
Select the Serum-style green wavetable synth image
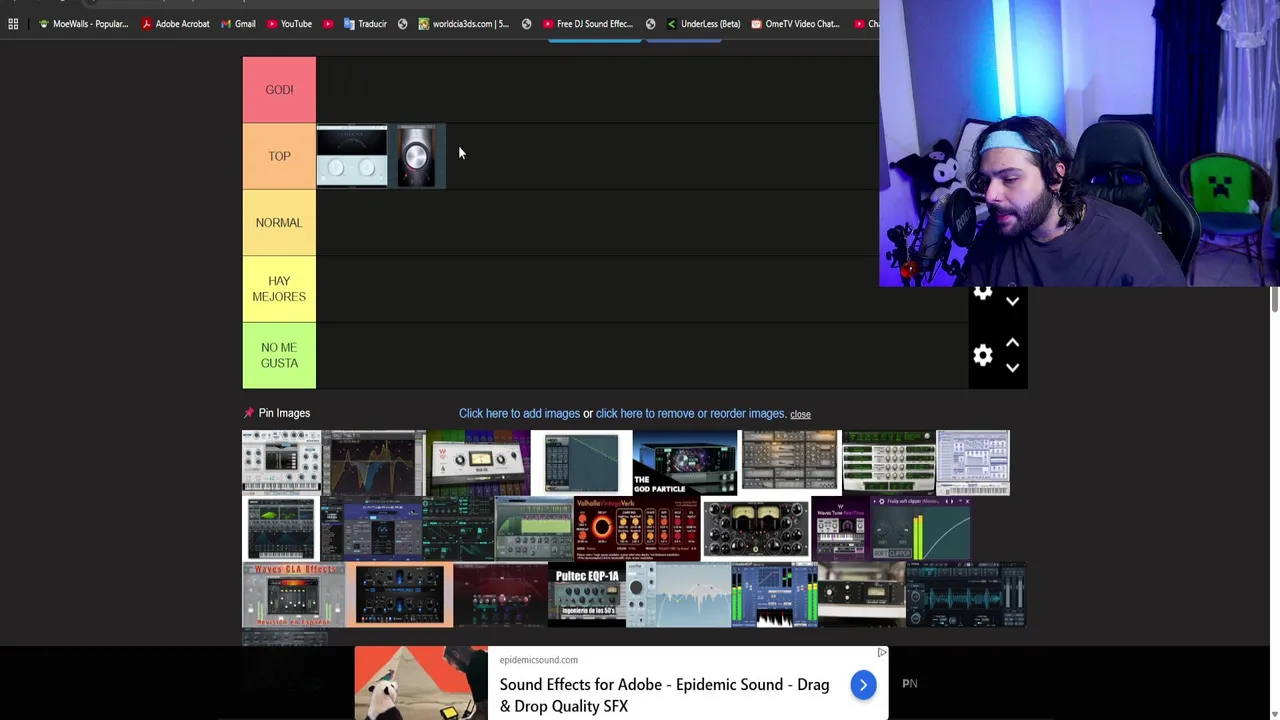coord(281,529)
